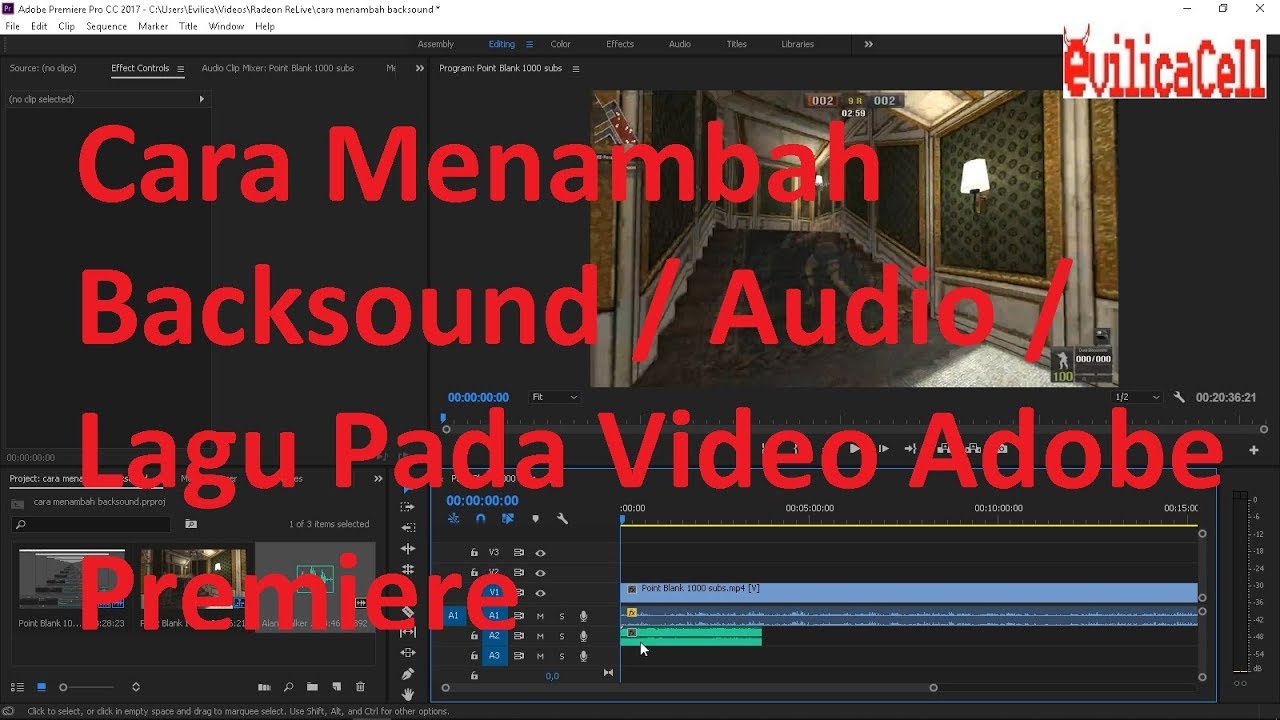
Task: Mute audio track A1
Action: coord(540,616)
